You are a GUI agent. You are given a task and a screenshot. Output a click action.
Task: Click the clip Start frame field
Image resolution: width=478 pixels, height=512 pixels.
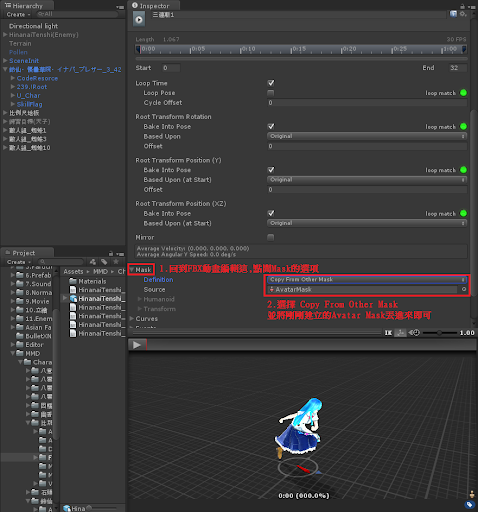[171, 68]
